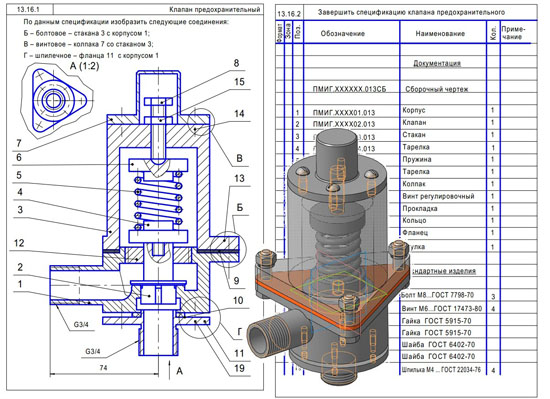Viewport: 550px width, 399px height.
Task: Click the Обозначение column header
Action: pyautogui.click(x=343, y=34)
